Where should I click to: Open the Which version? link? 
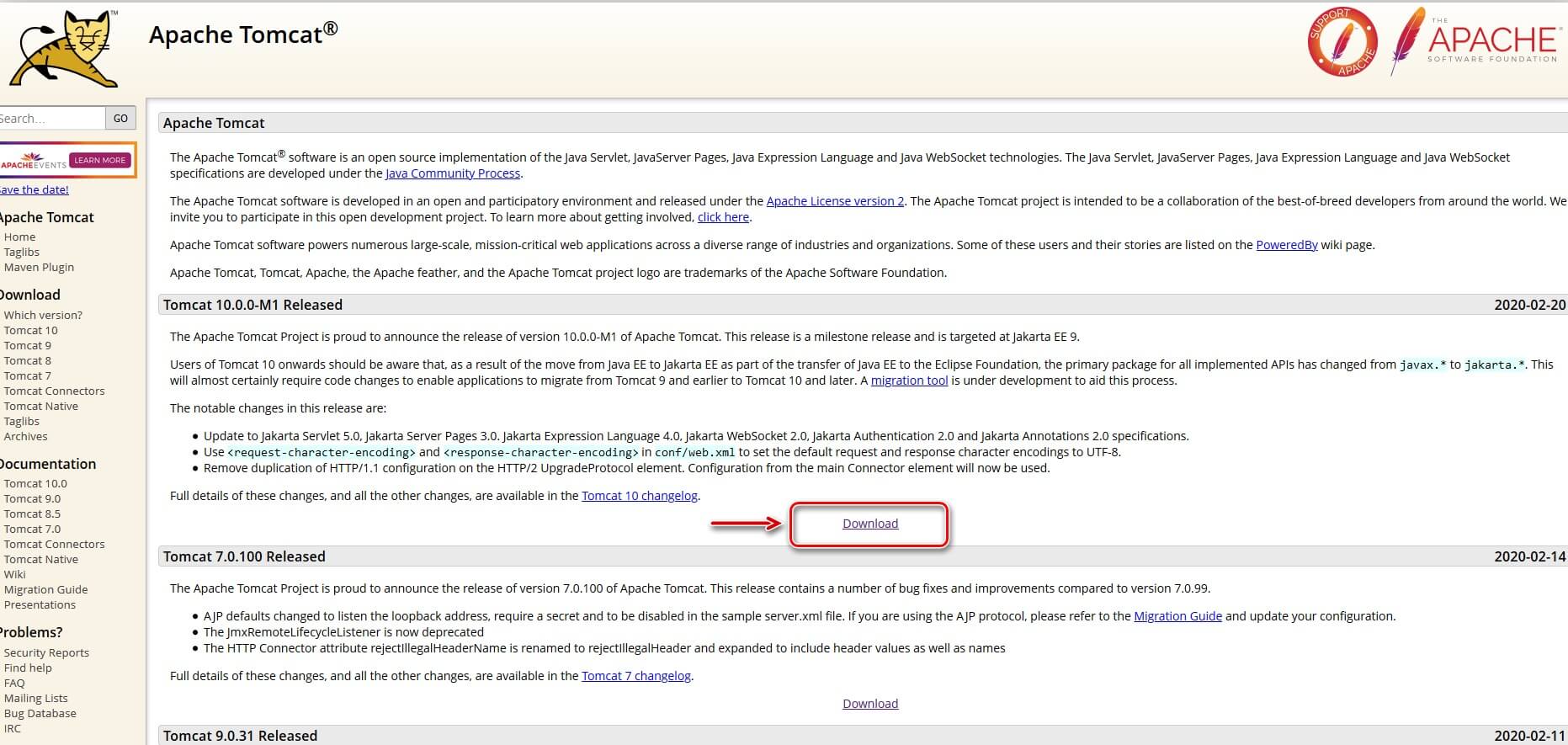pyautogui.click(x=43, y=315)
